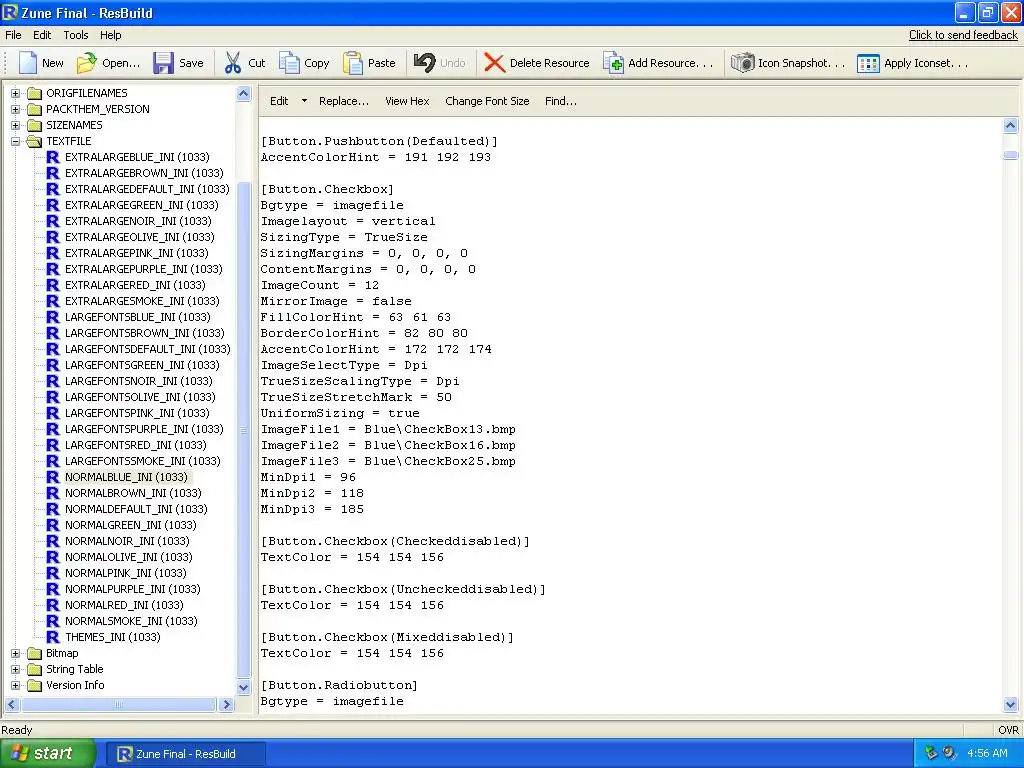Click the Undo arrow icon

(x=424, y=63)
